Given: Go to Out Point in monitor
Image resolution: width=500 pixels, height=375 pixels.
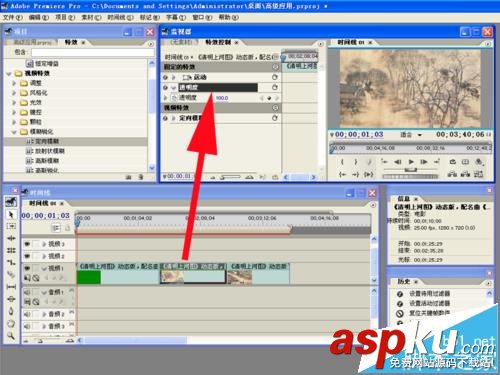Looking at the screenshot, I should click(356, 174).
